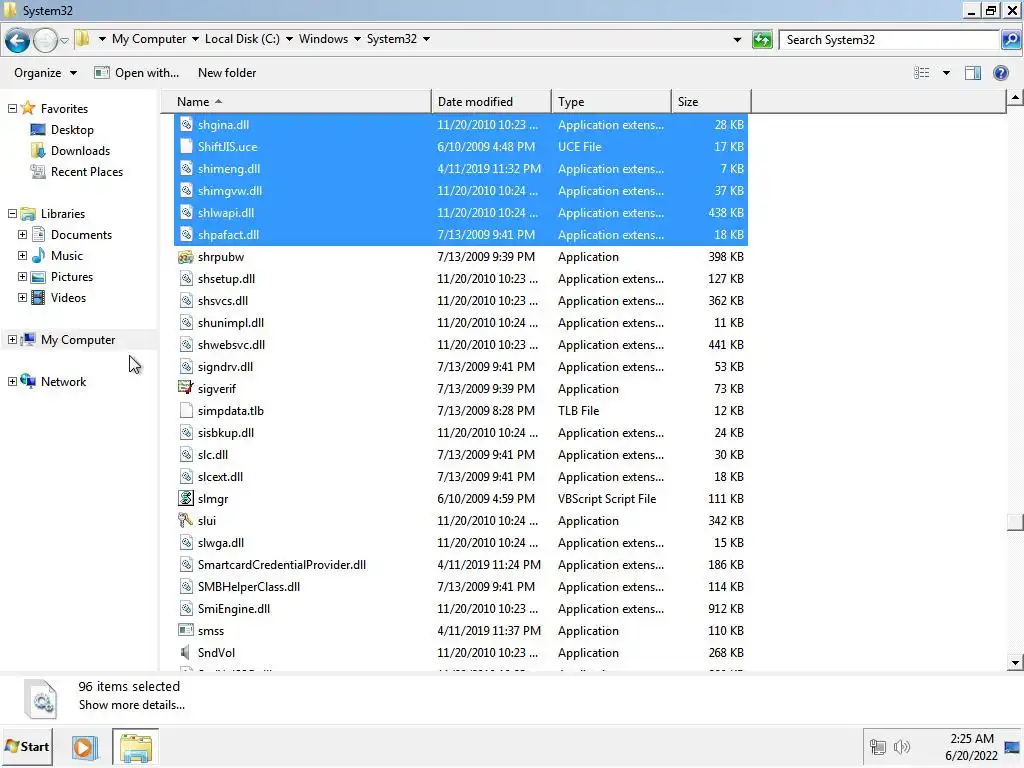Click the search magnifier icon
Viewport: 1024px width, 768px height.
point(1011,40)
